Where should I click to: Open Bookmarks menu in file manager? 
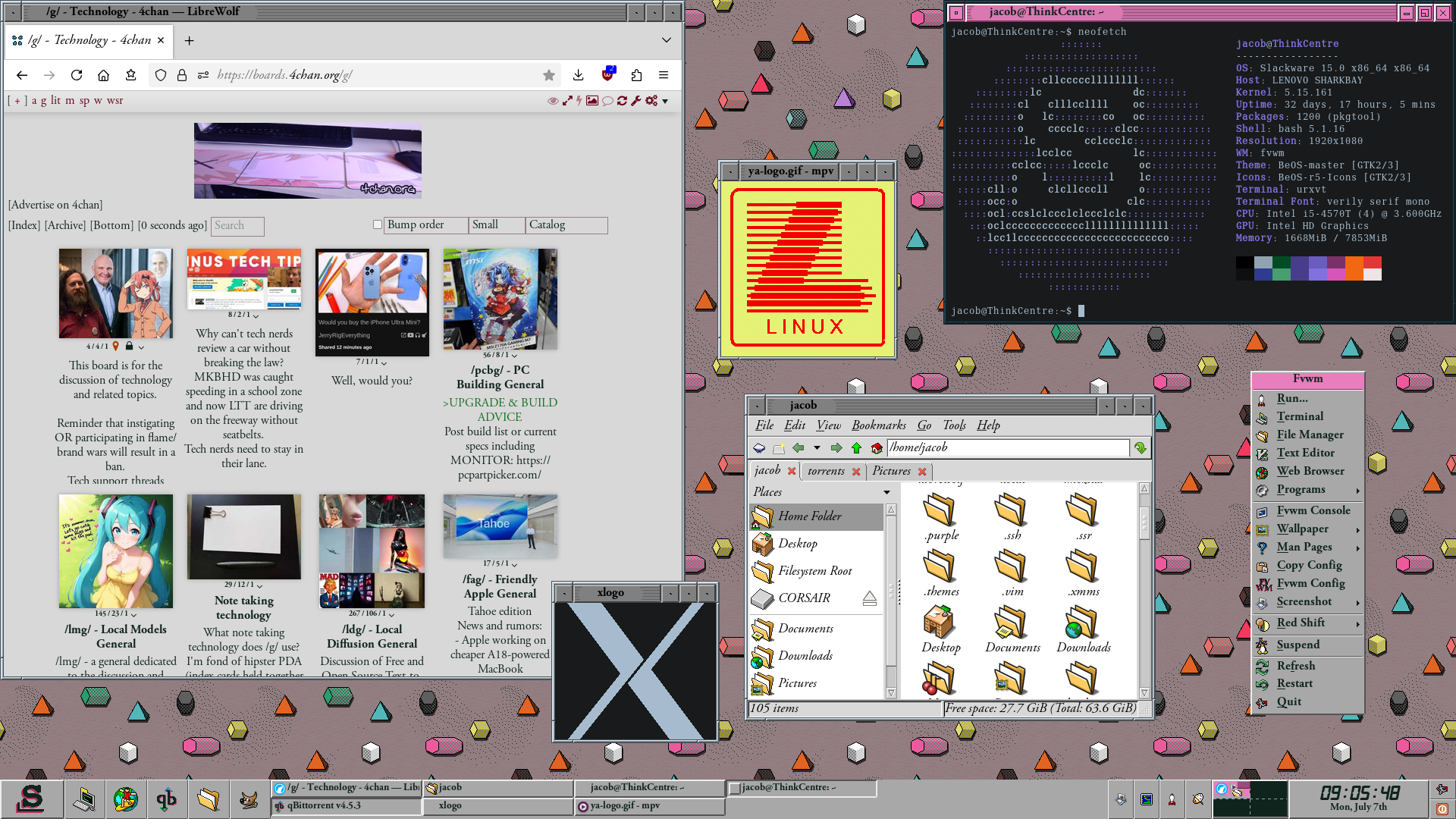click(x=878, y=425)
